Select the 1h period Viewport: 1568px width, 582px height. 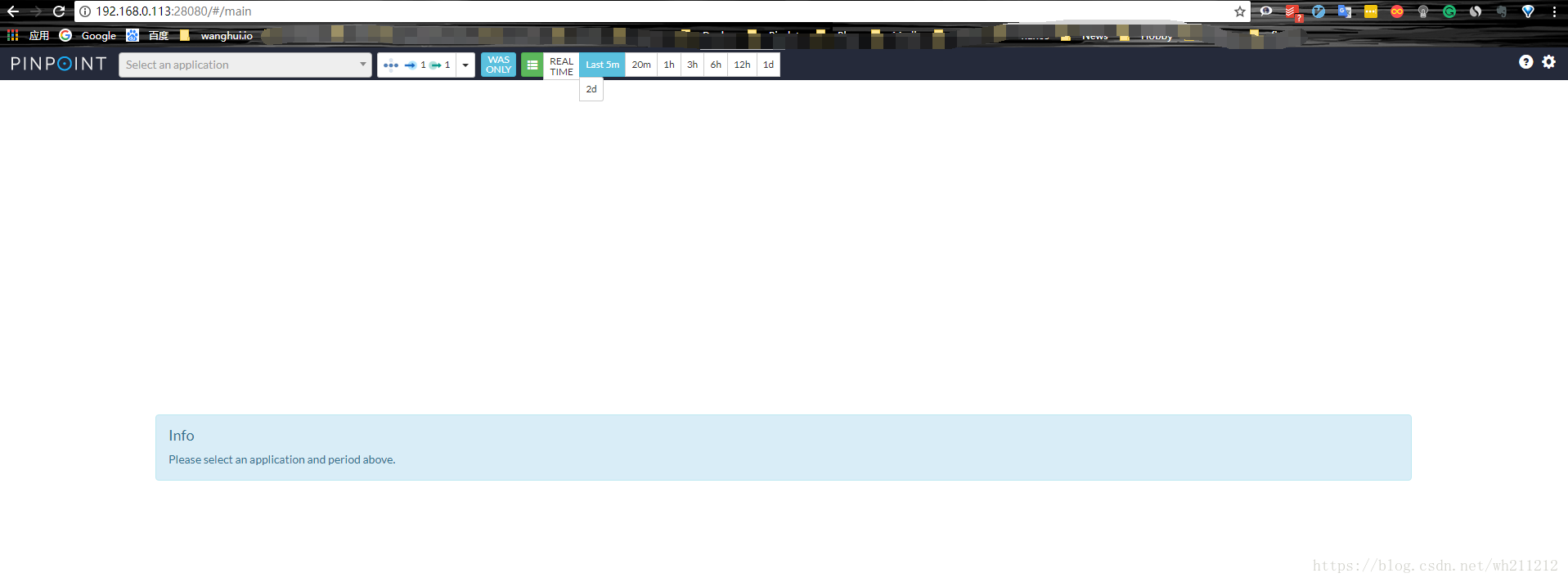[669, 65]
